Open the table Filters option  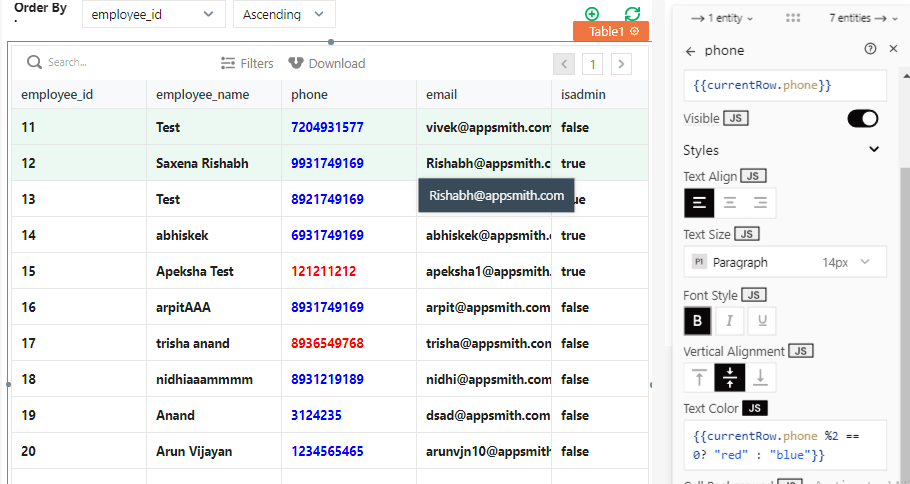pyautogui.click(x=247, y=63)
